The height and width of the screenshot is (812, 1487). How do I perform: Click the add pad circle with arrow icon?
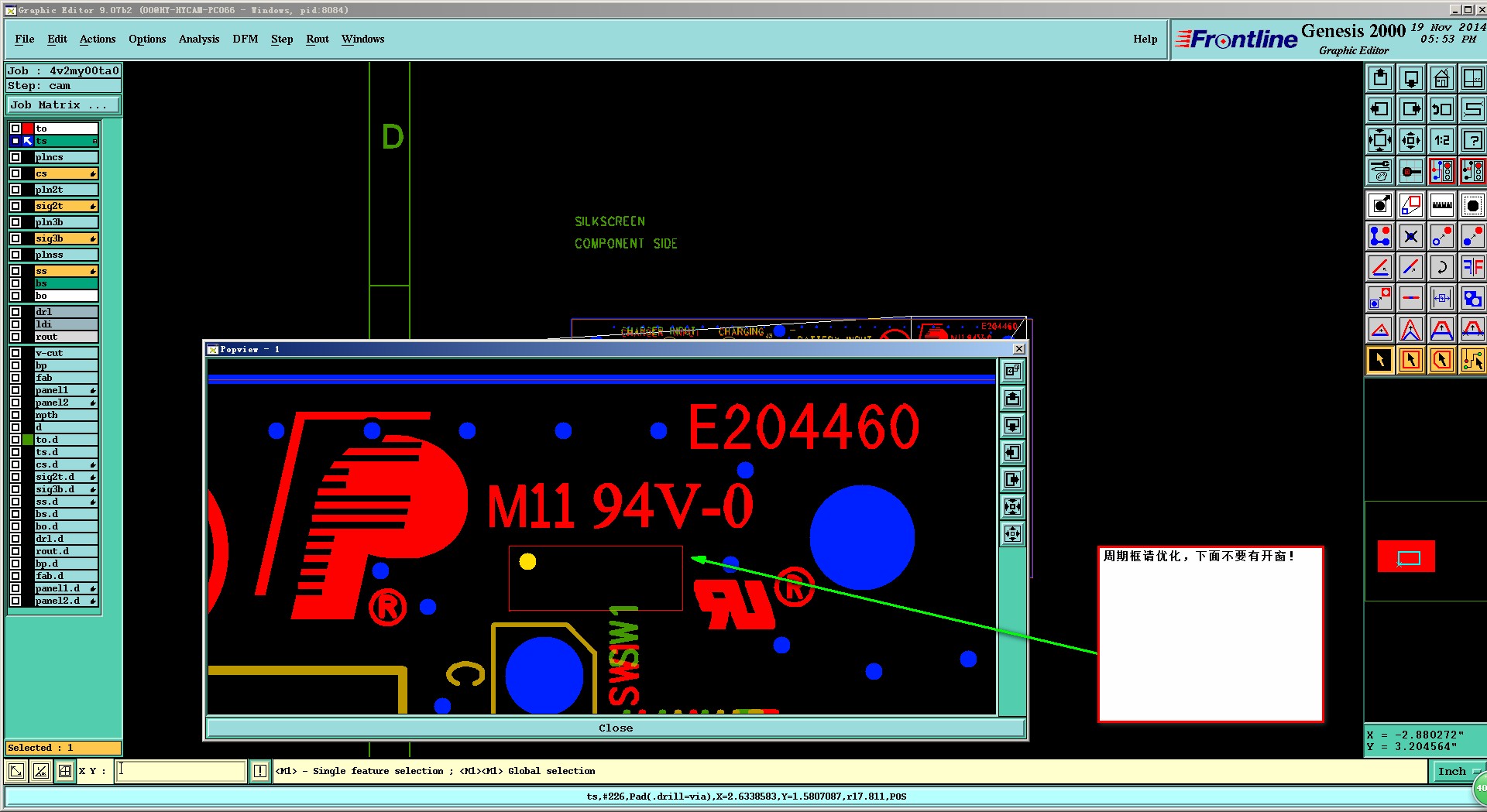[x=1380, y=205]
